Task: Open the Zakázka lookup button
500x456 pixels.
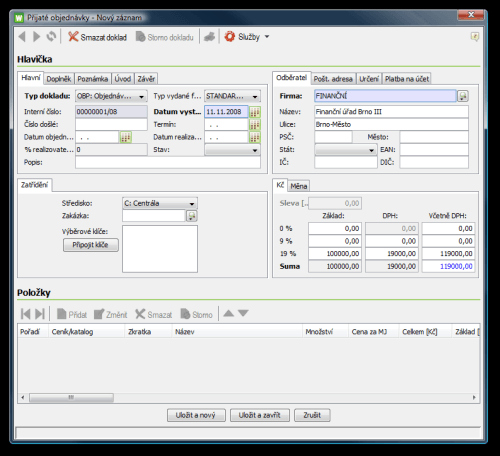Action: (x=192, y=216)
